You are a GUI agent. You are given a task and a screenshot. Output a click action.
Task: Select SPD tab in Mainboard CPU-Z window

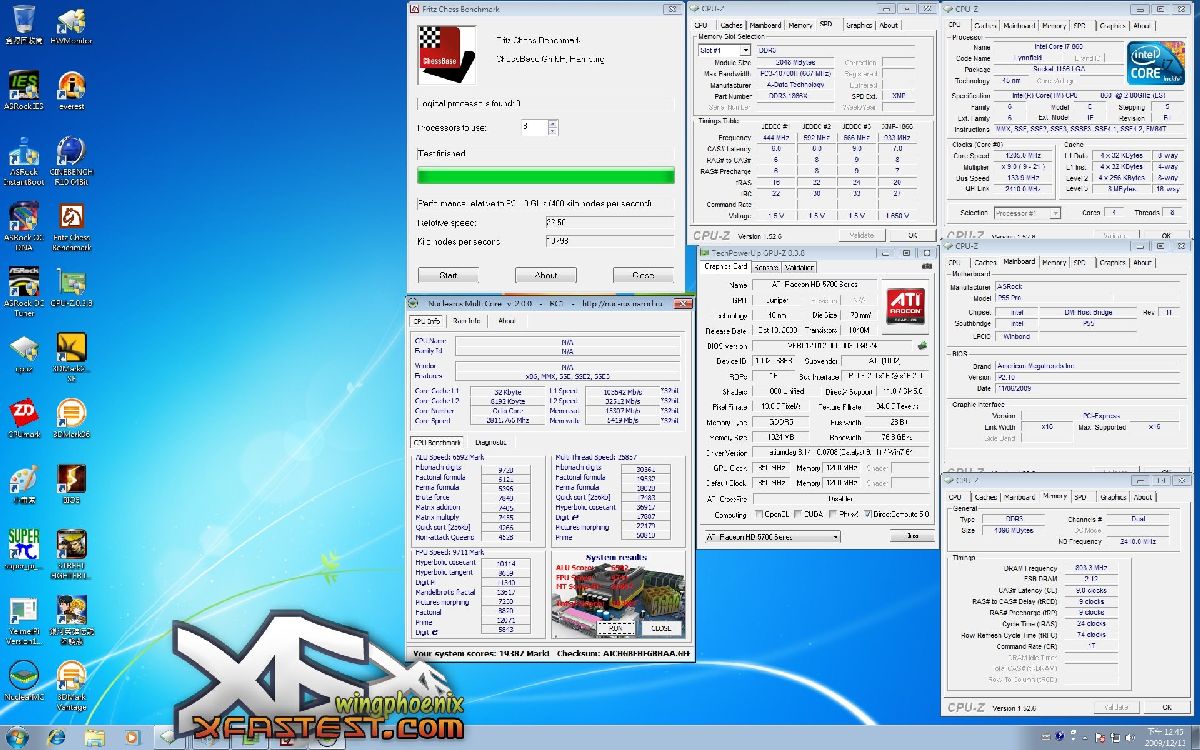point(1081,263)
